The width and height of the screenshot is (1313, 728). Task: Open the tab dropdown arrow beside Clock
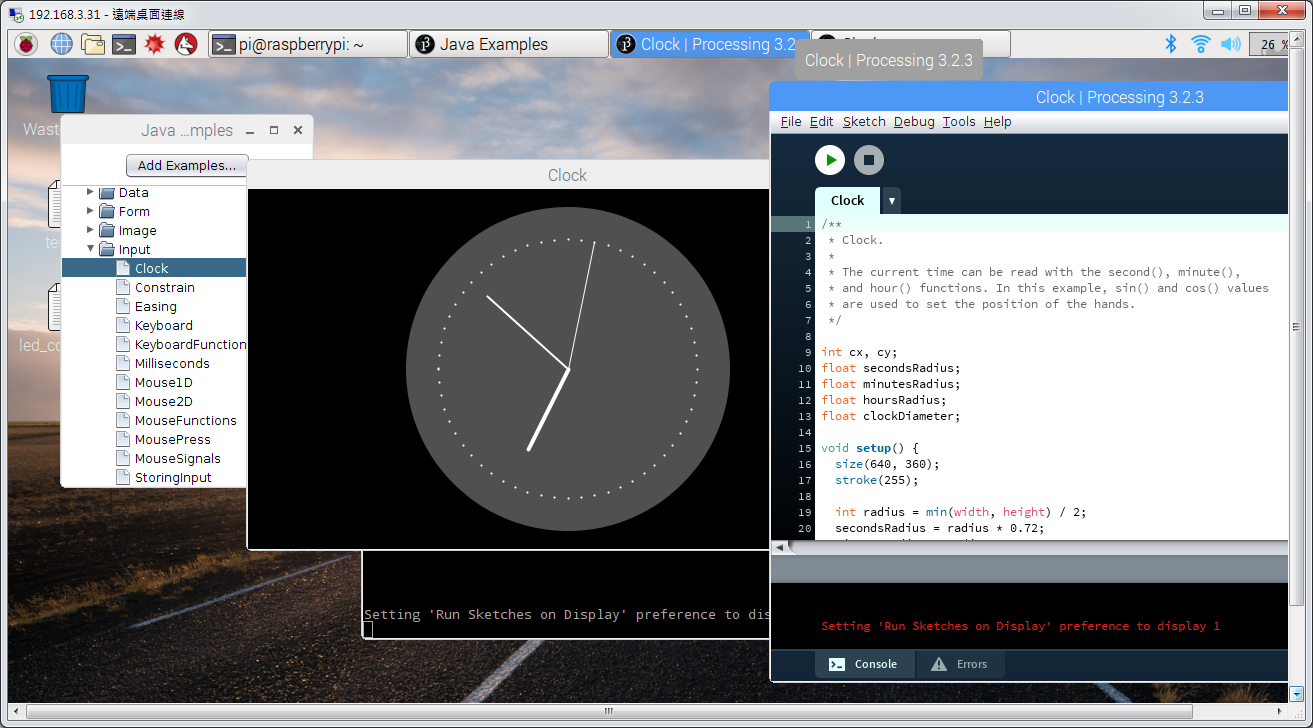[x=891, y=201]
